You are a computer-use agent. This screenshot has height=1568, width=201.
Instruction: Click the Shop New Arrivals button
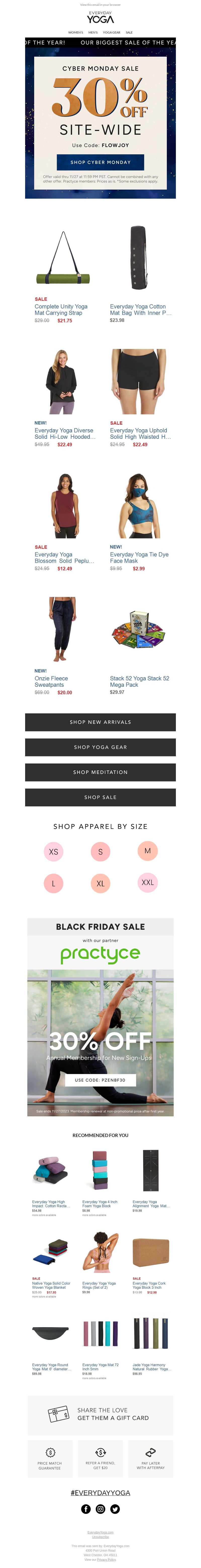pyautogui.click(x=100, y=722)
